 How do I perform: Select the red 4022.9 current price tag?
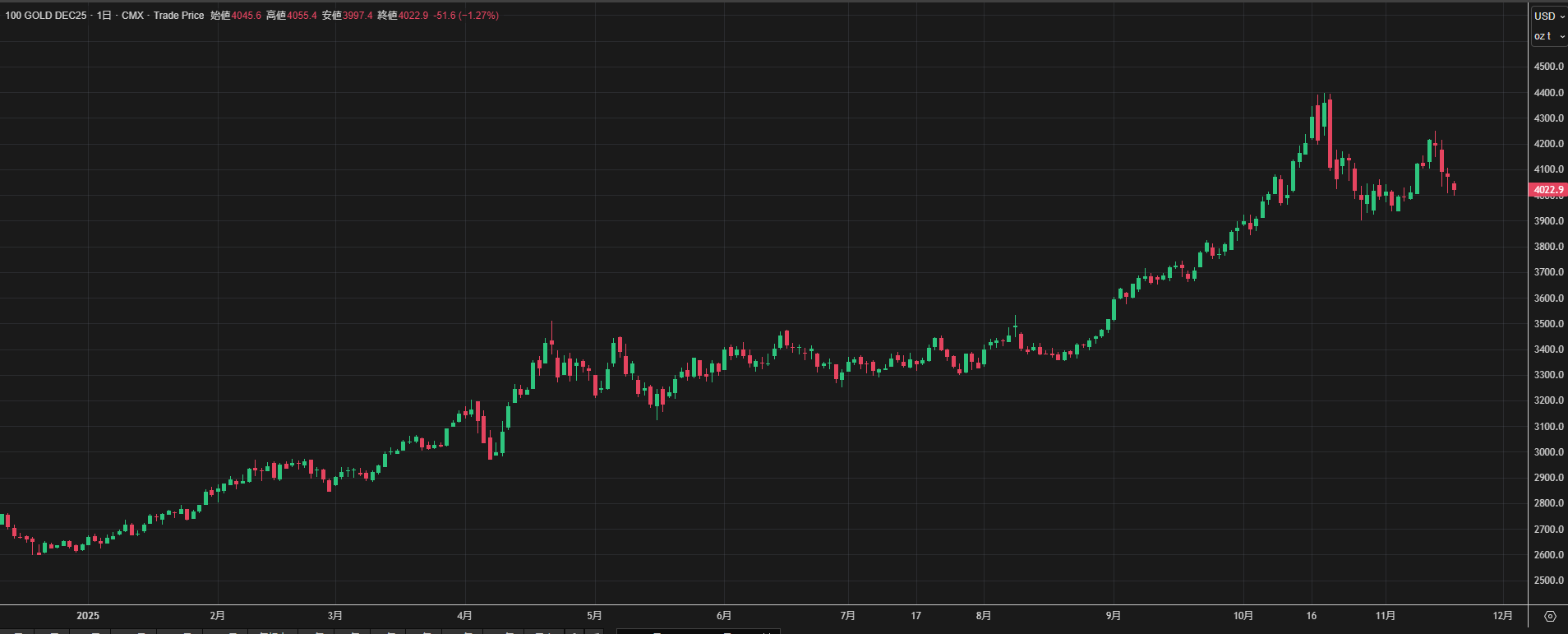coord(1548,190)
